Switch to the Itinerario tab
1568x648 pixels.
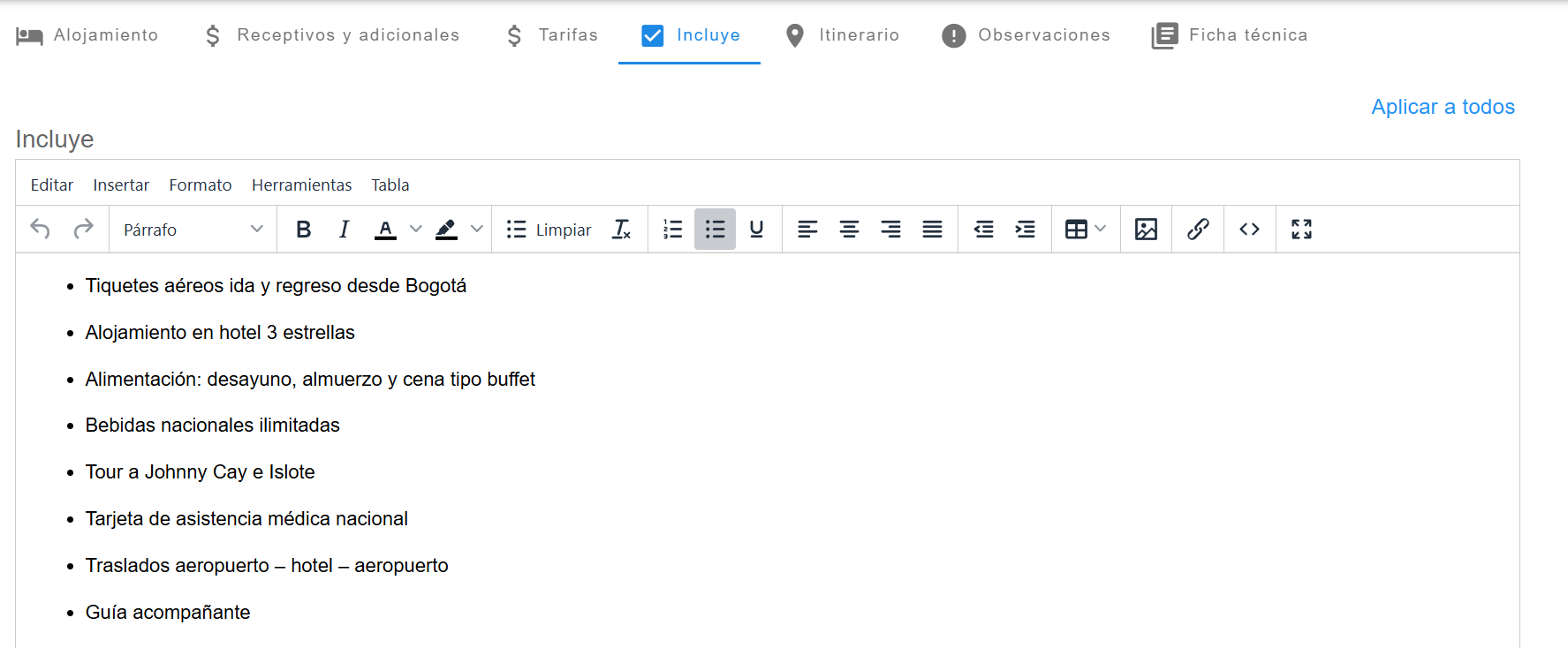coord(842,35)
